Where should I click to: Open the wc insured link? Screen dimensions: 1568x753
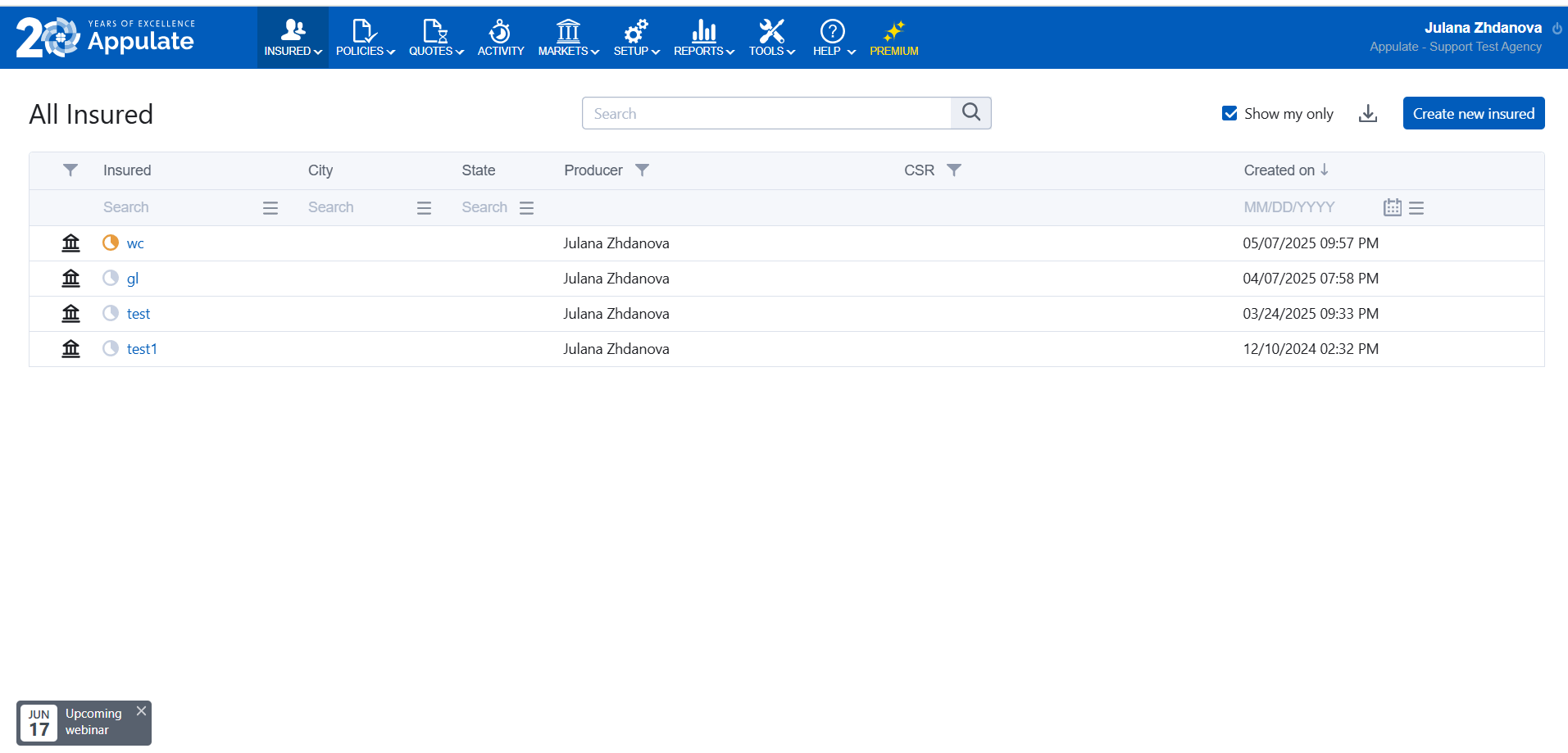click(x=135, y=243)
